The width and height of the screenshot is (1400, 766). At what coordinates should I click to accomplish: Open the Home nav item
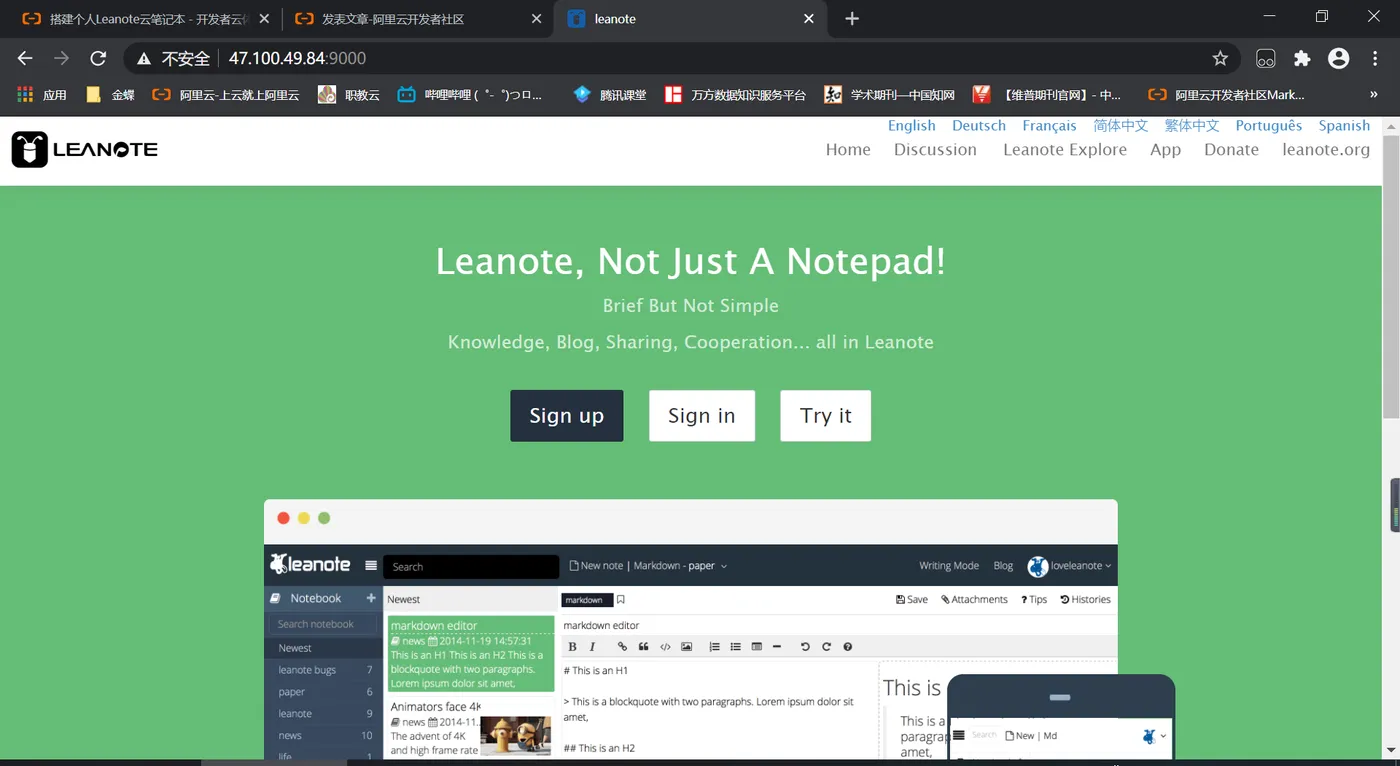click(x=848, y=150)
